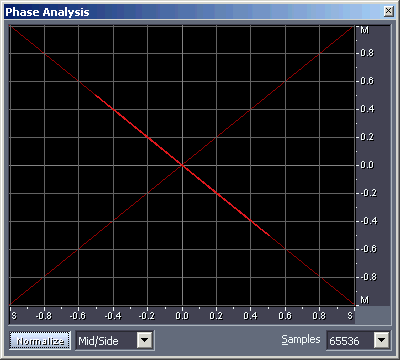This screenshot has width=400, height=360.
Task: Open the Mid/Side display mode dropdown arrow
Action: [145, 340]
